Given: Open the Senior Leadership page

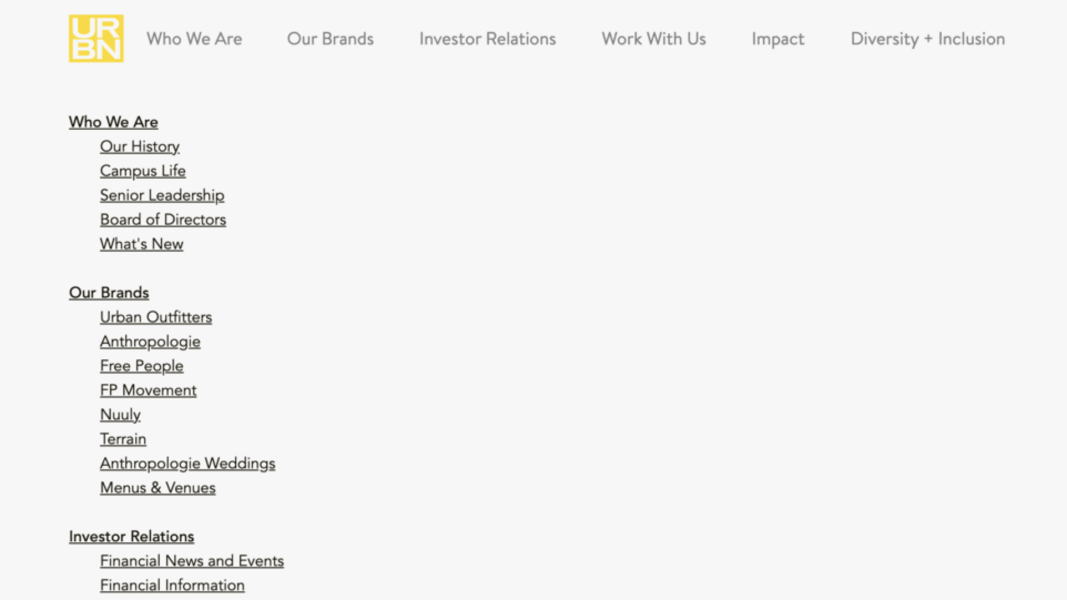Looking at the screenshot, I should (161, 195).
